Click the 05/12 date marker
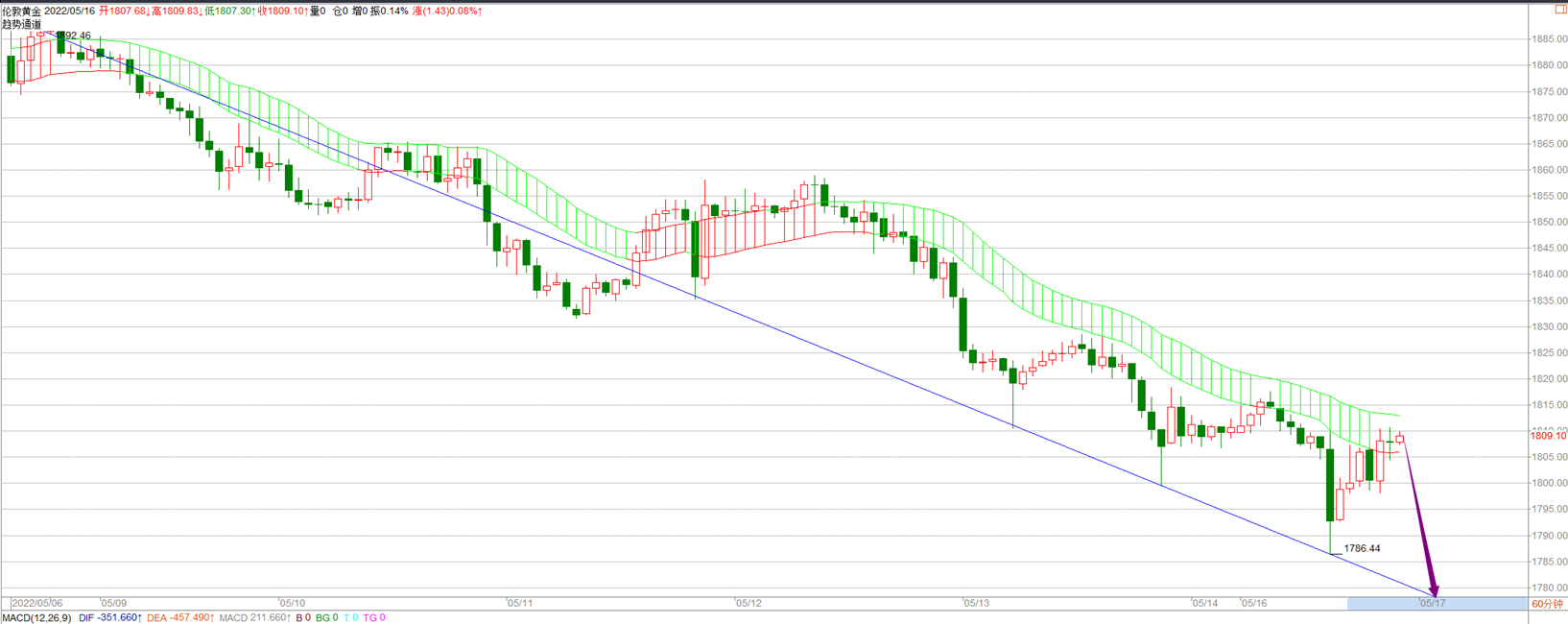The width and height of the screenshot is (1568, 624). click(748, 603)
